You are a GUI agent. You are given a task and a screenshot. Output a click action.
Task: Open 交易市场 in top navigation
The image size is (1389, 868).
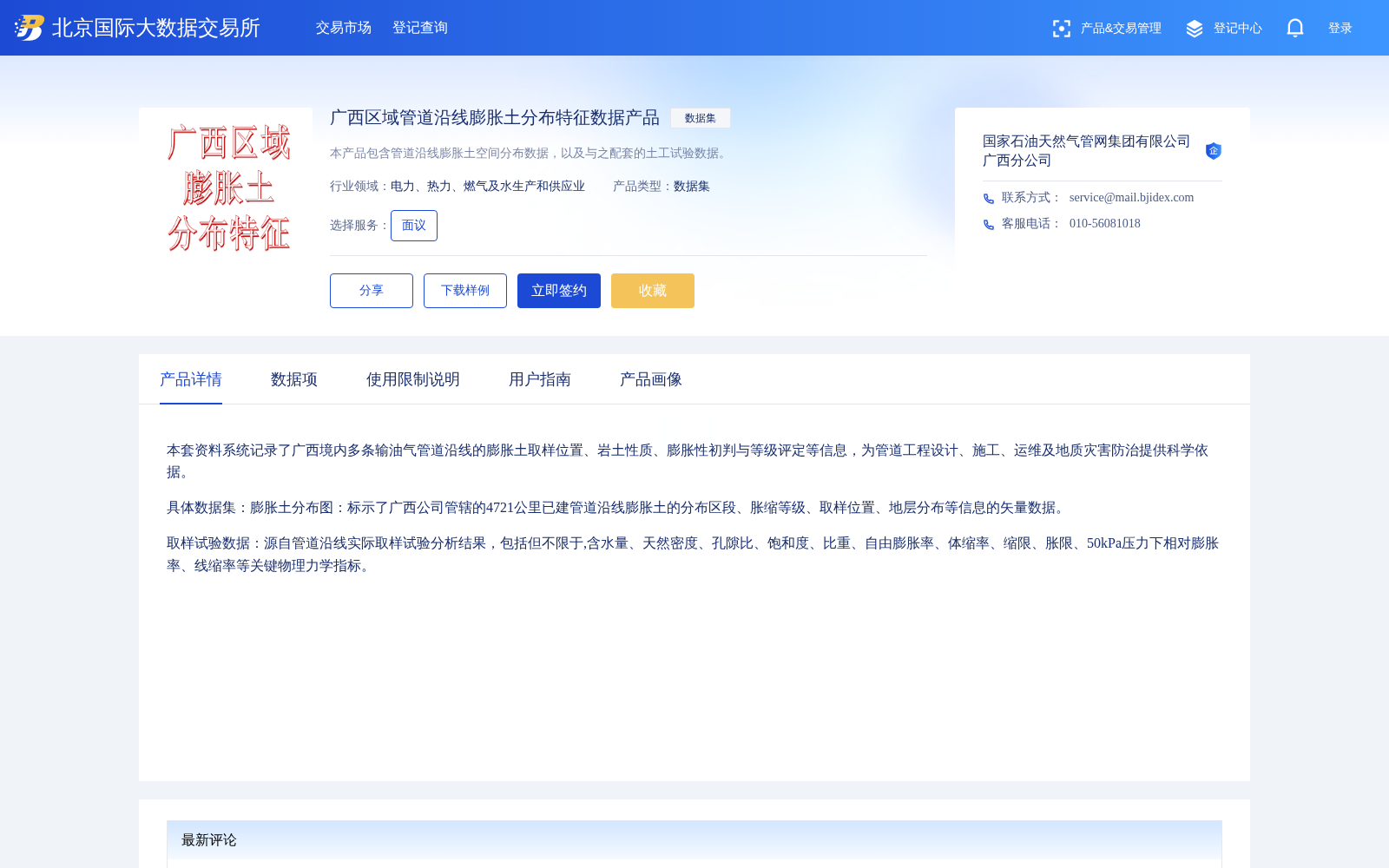coord(344,28)
